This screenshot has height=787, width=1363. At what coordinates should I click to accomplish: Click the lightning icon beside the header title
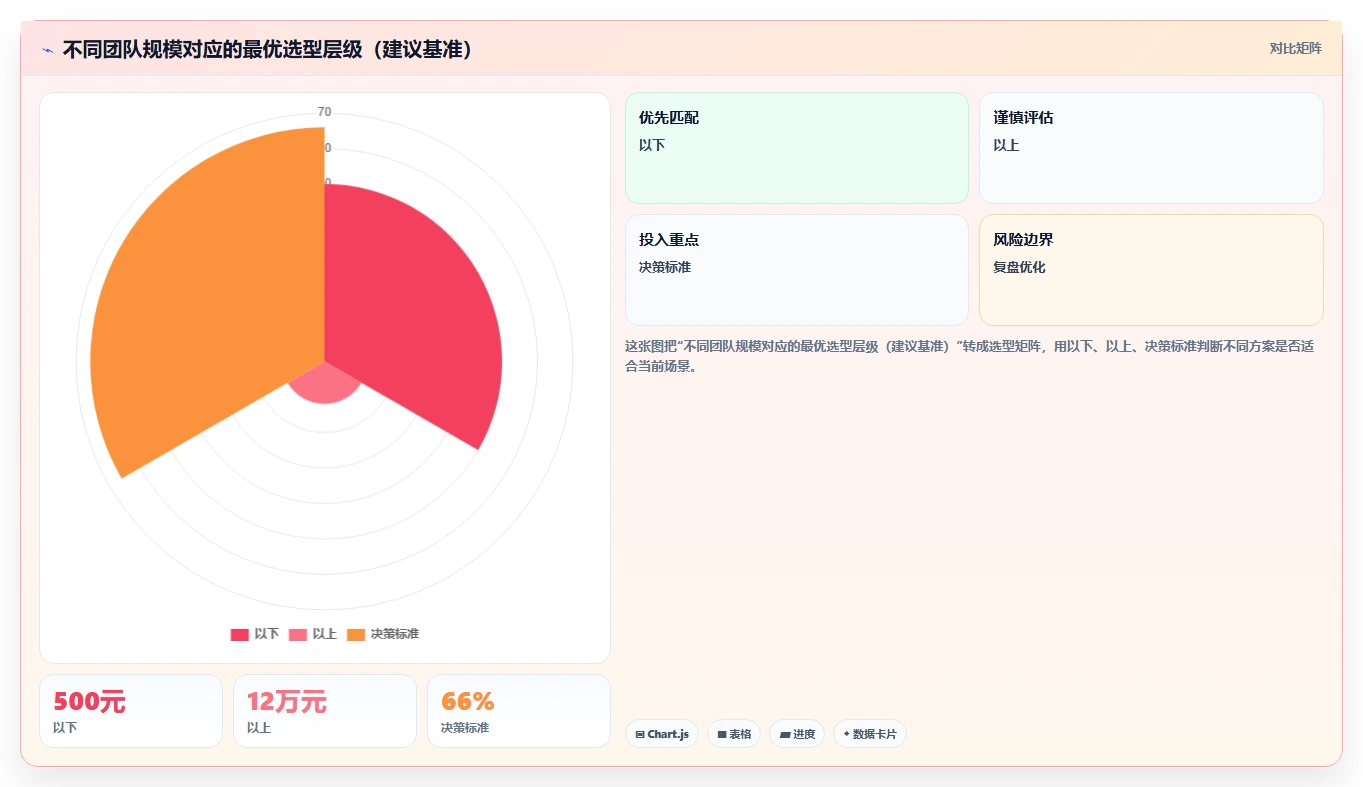pyautogui.click(x=47, y=49)
